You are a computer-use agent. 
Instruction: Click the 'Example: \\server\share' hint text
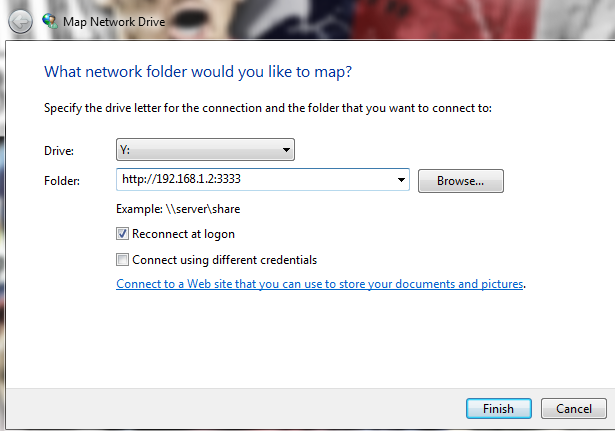176,209
